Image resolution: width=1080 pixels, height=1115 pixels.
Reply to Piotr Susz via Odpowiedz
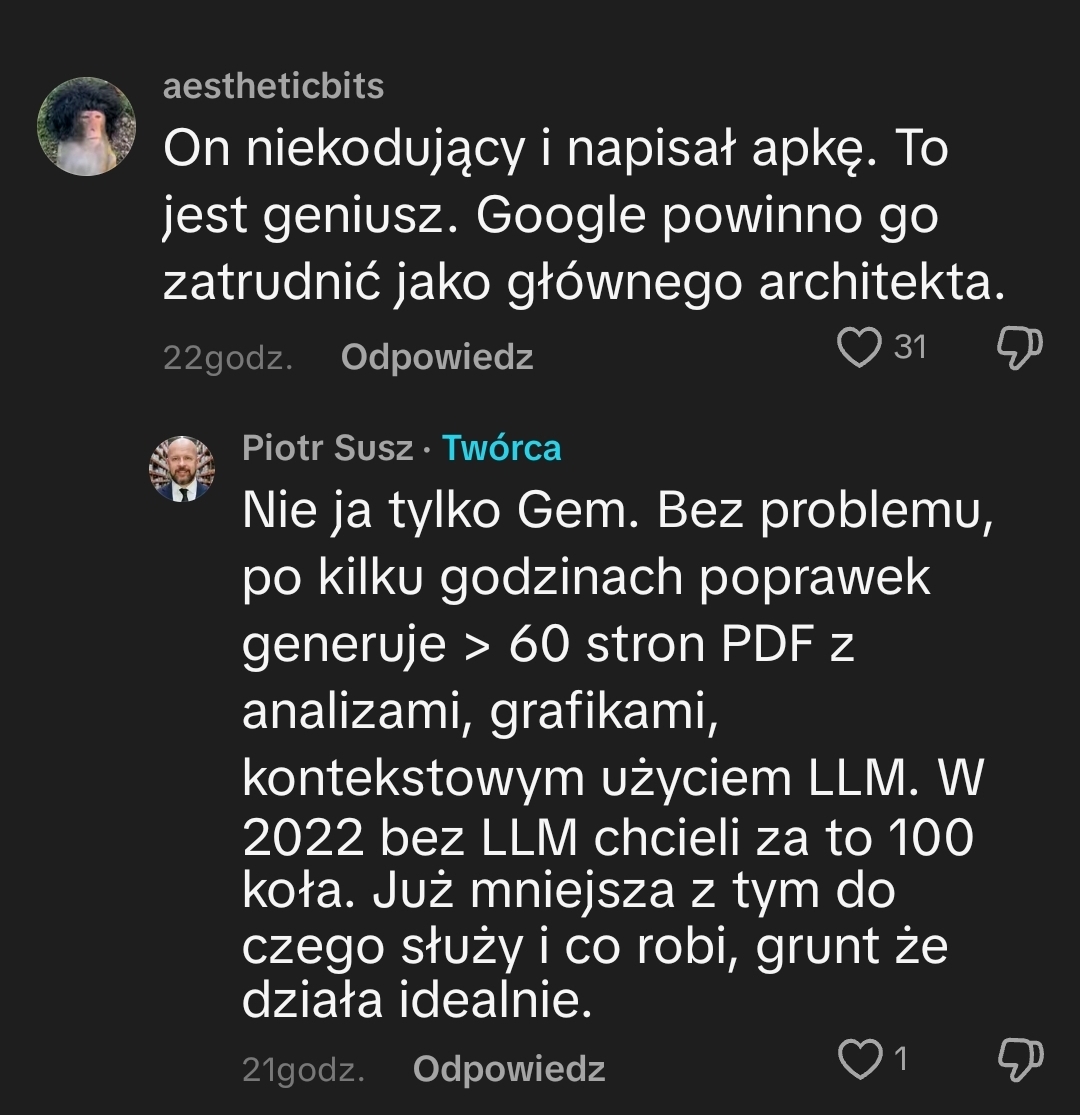(x=508, y=1069)
